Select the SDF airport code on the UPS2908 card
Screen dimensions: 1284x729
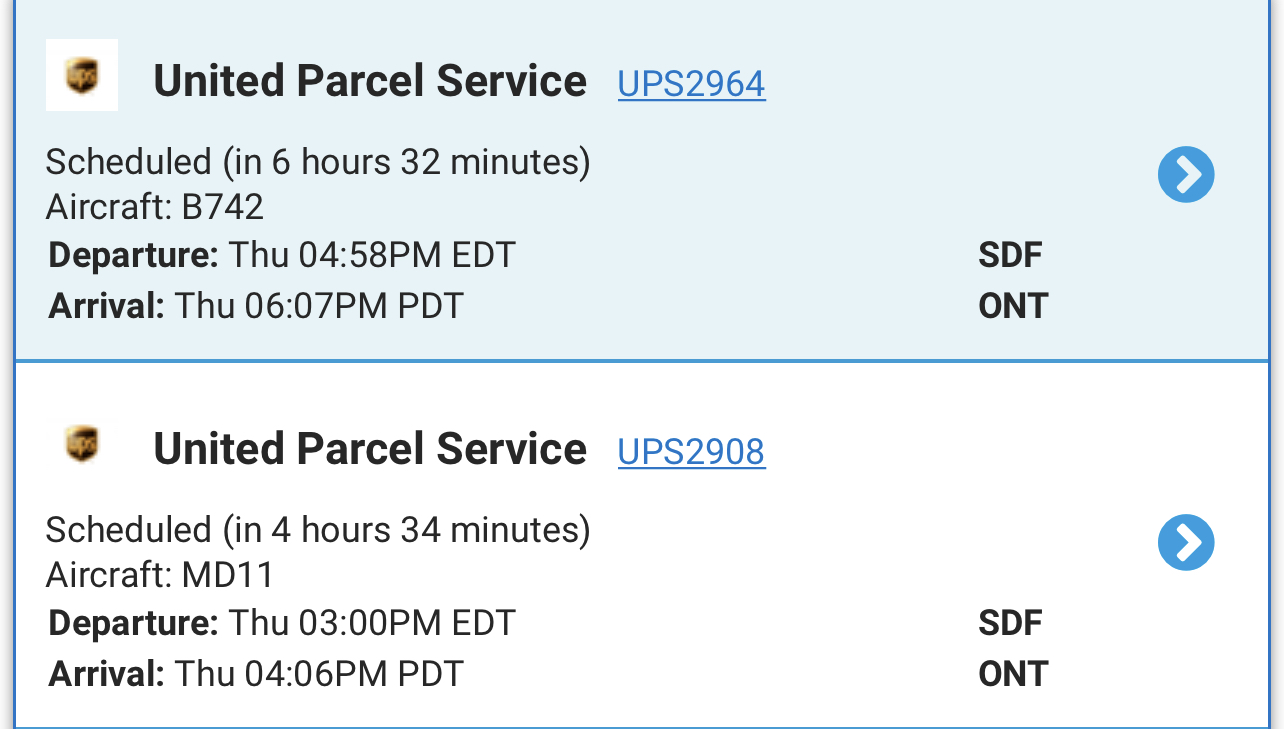point(1010,624)
